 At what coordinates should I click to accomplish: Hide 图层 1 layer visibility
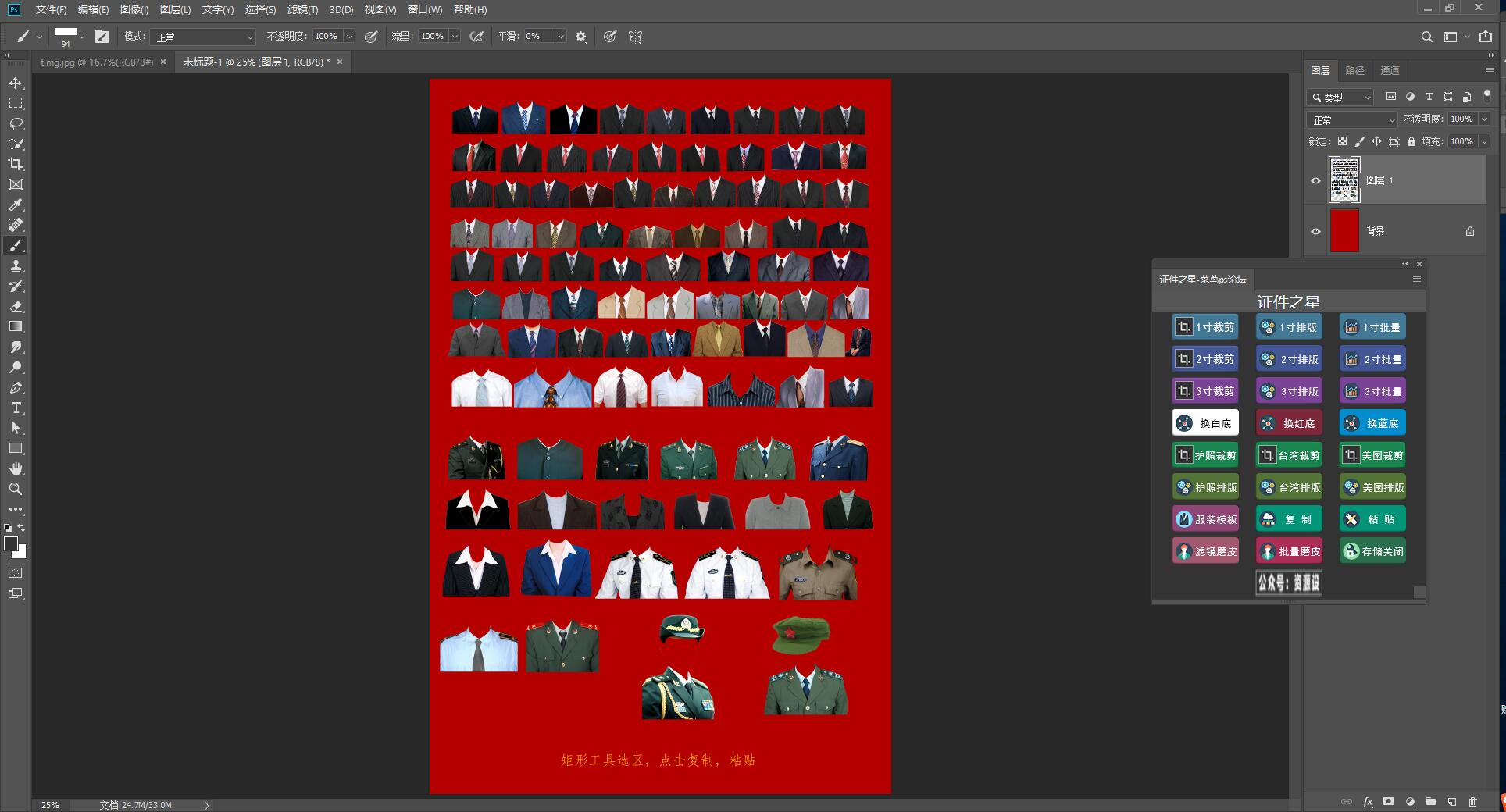1315,180
